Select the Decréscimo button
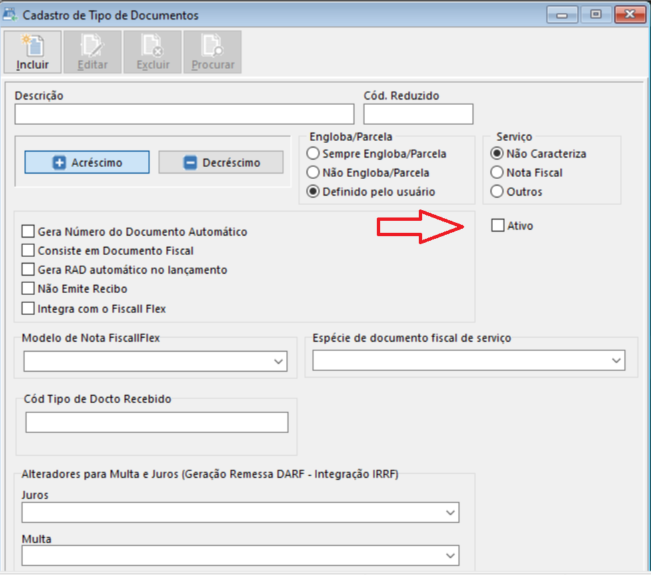Image resolution: width=651 pixels, height=575 pixels. point(221,162)
